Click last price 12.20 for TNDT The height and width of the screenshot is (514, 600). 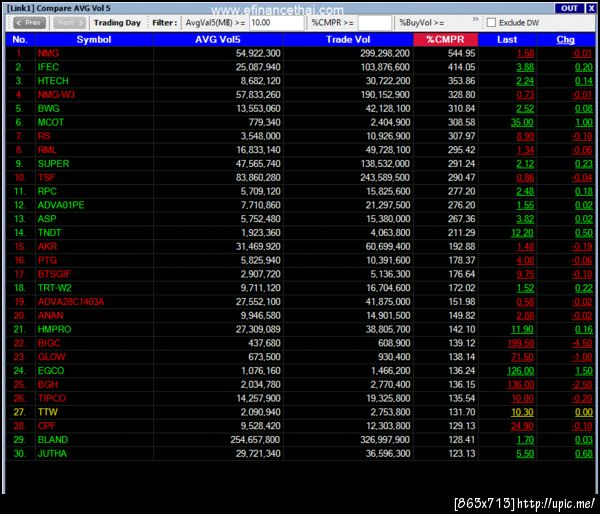tap(522, 233)
